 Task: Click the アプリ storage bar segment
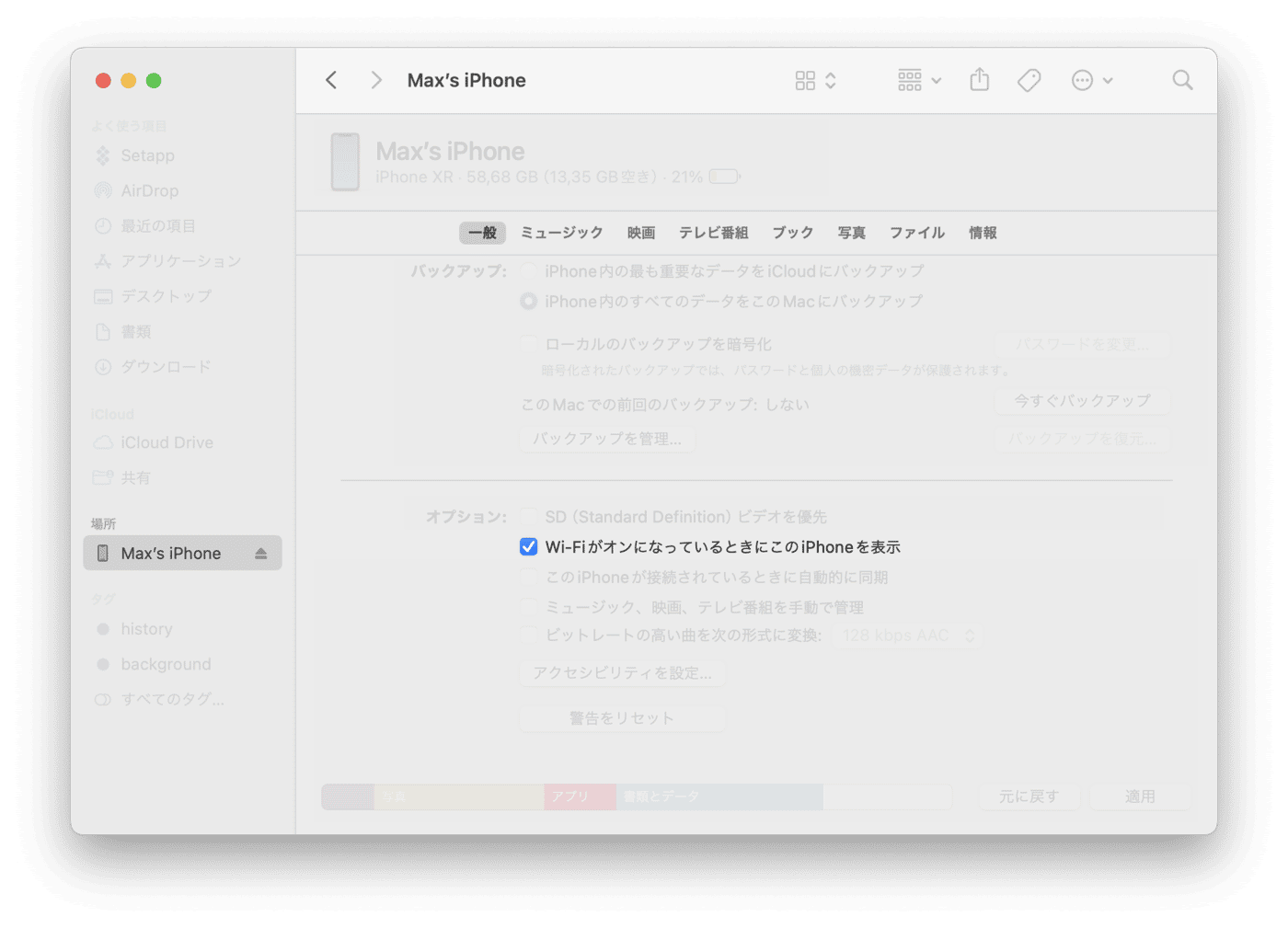point(580,796)
